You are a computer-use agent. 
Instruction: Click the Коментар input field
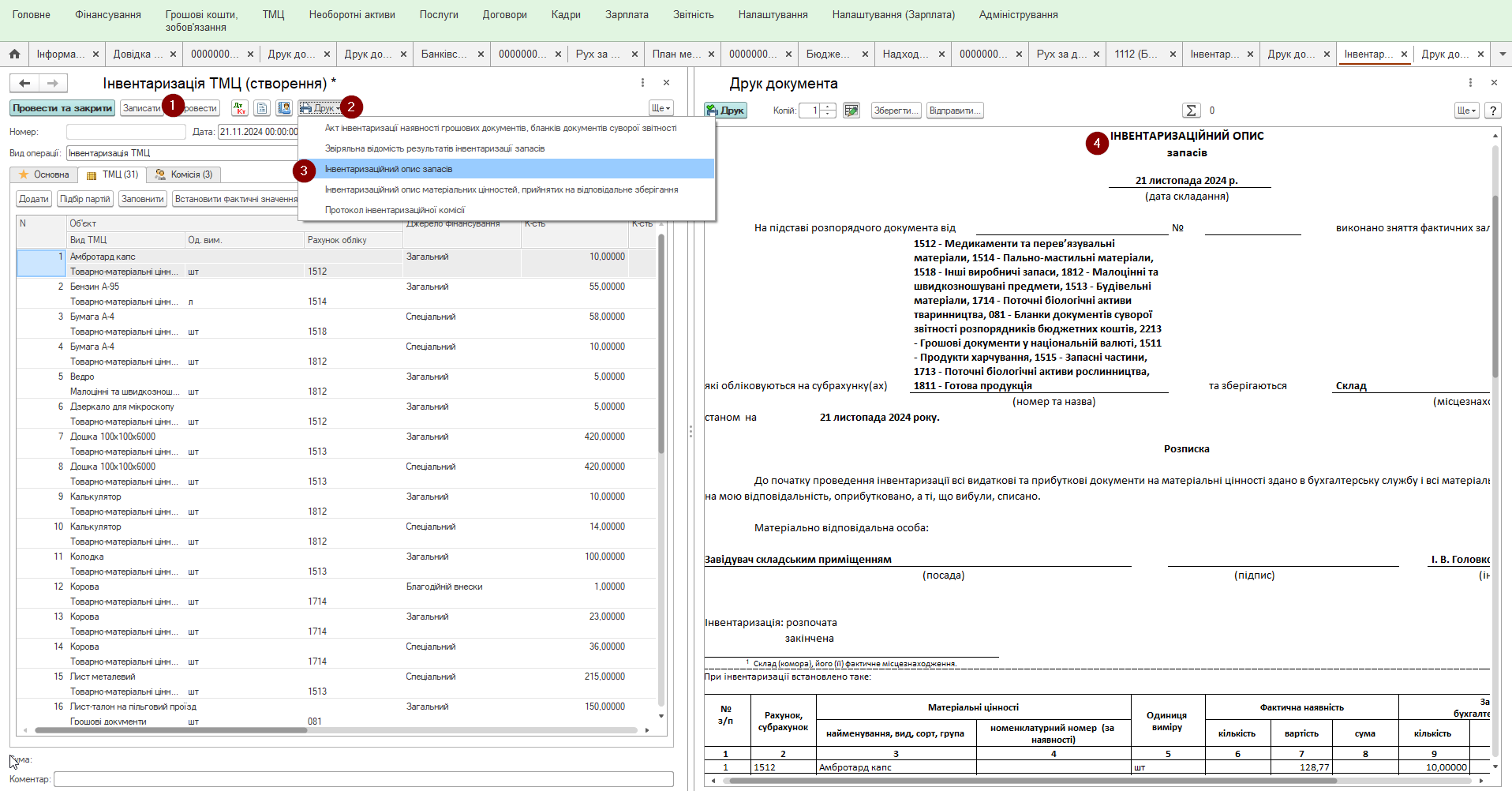coord(363,779)
